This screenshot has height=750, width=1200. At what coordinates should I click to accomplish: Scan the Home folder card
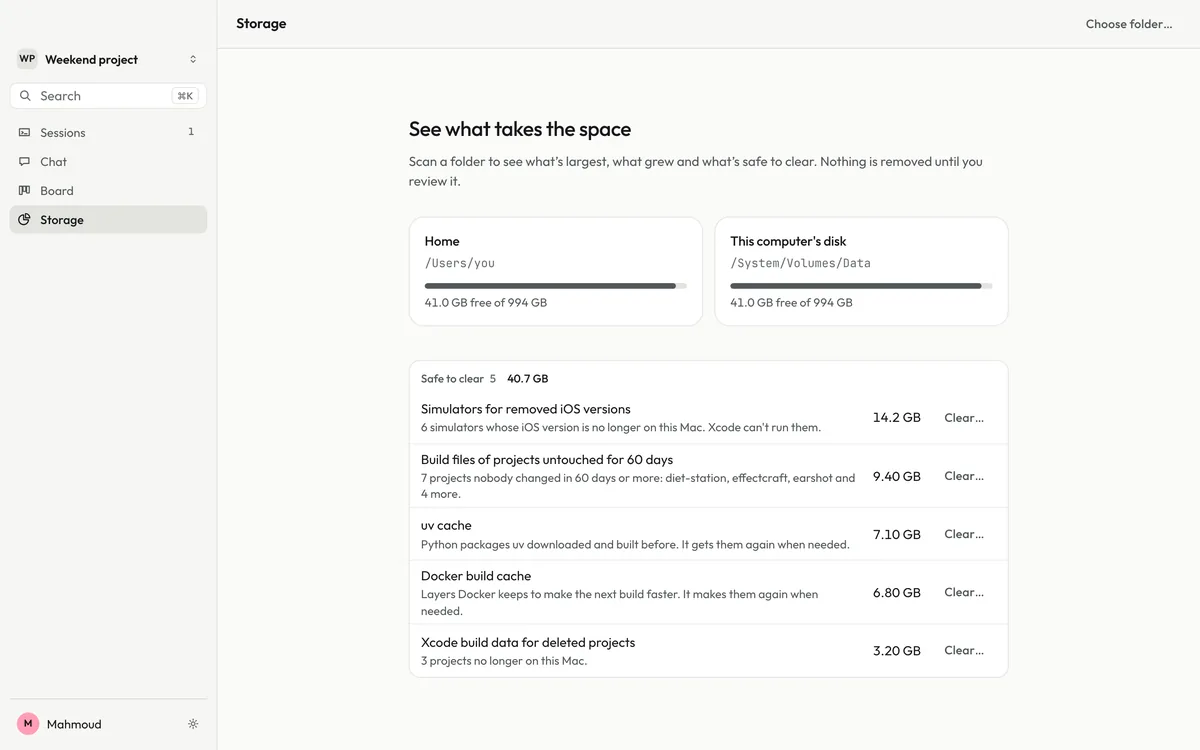(x=556, y=272)
